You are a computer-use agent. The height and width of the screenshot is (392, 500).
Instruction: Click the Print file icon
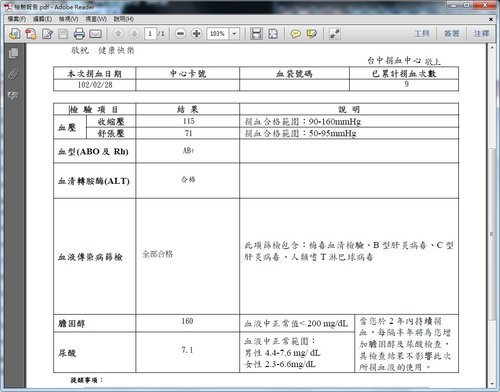tap(79, 34)
